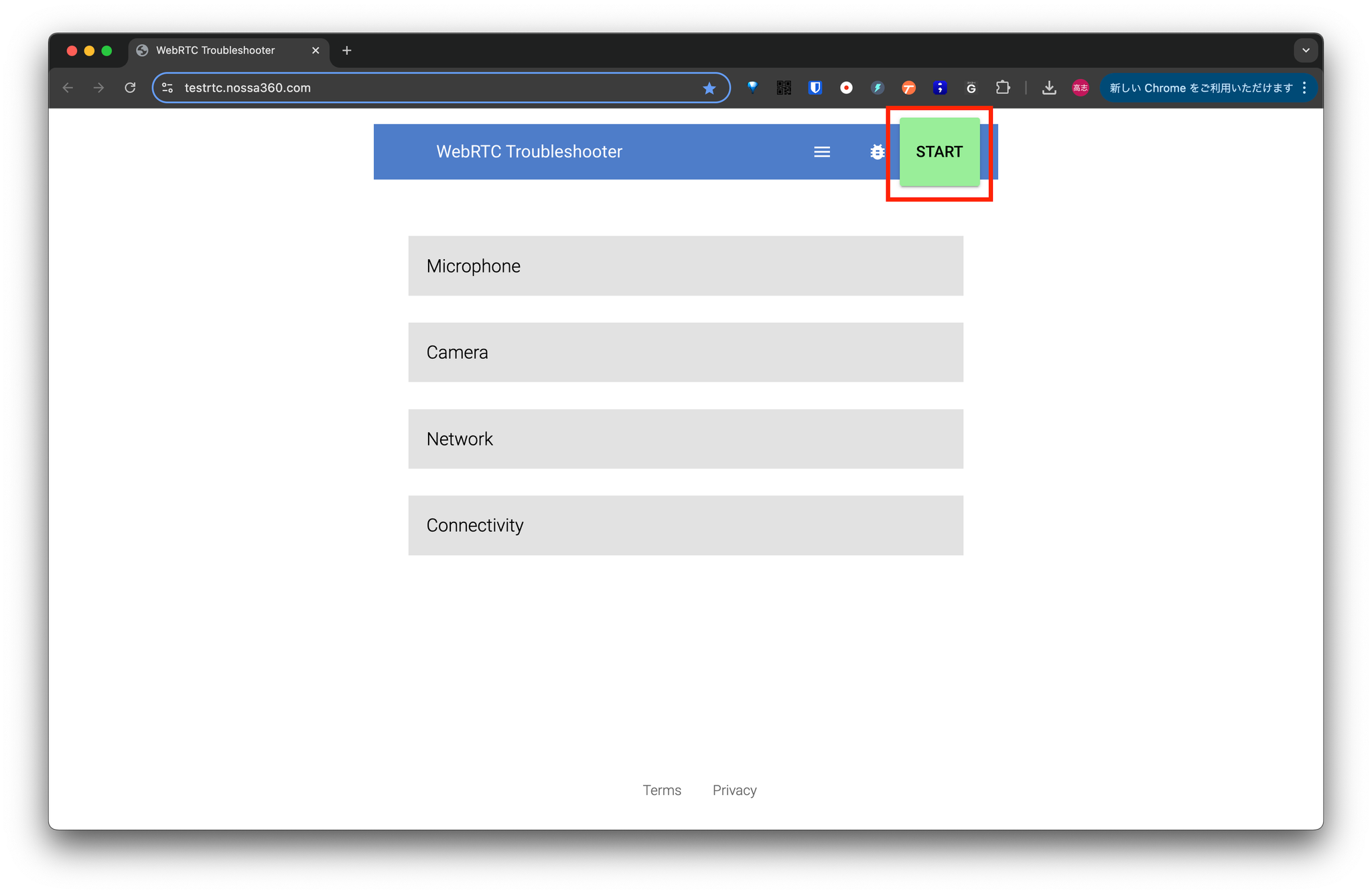Open the Terms link
The image size is (1372, 894).
(662, 790)
